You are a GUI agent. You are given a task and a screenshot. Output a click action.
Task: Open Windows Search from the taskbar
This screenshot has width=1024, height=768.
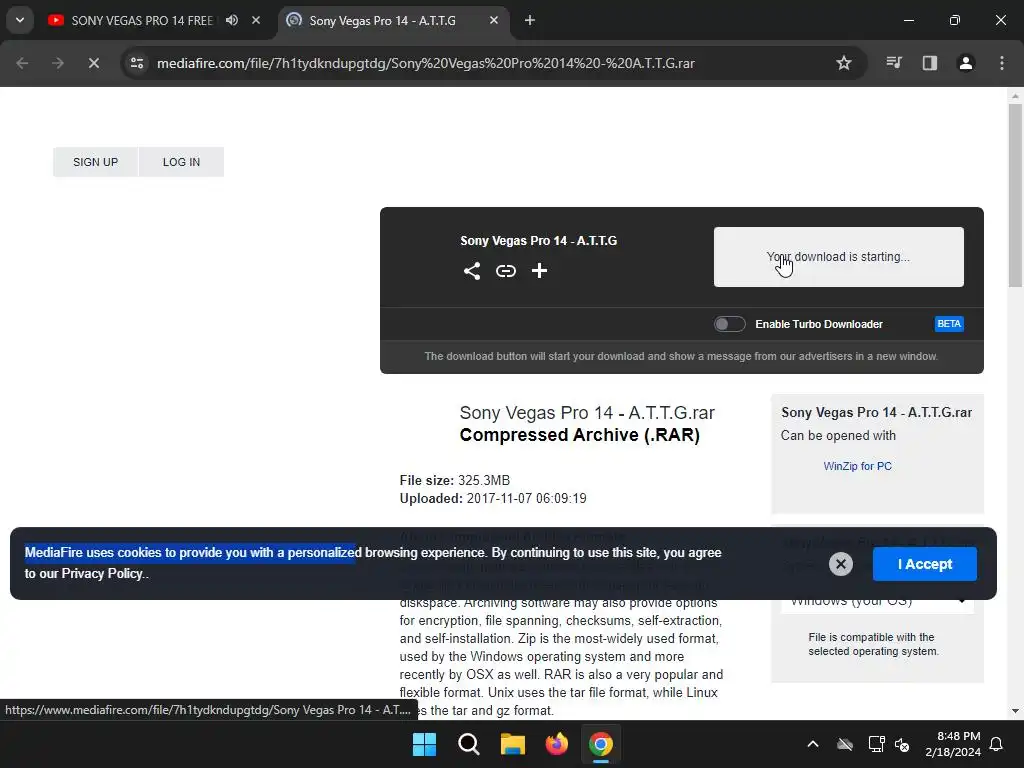coord(469,744)
